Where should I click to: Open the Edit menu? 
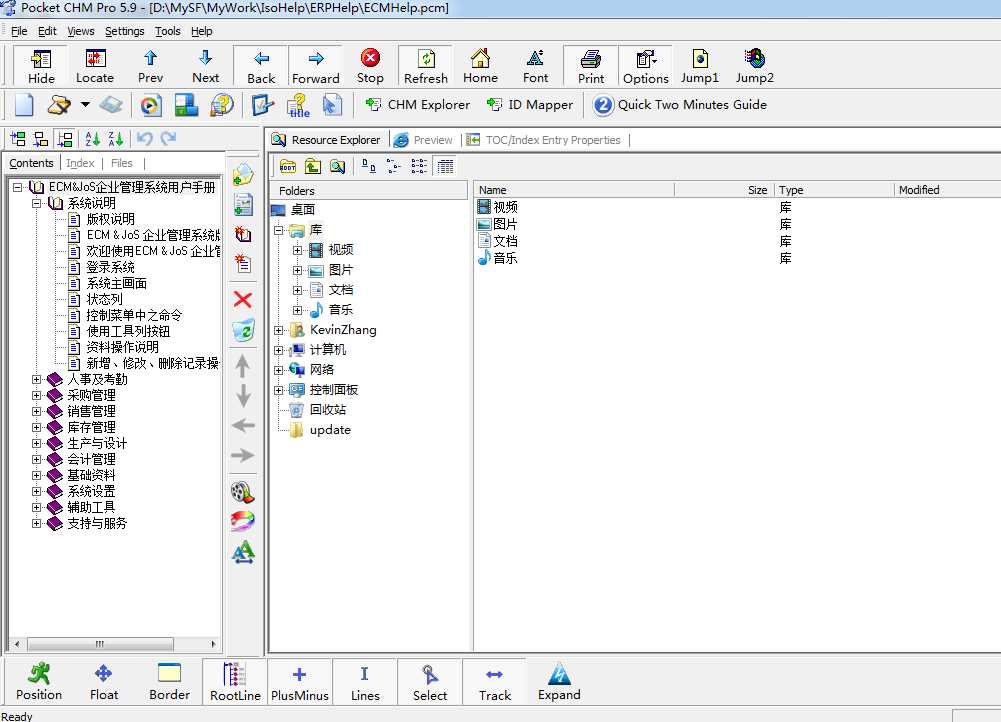pyautogui.click(x=47, y=31)
